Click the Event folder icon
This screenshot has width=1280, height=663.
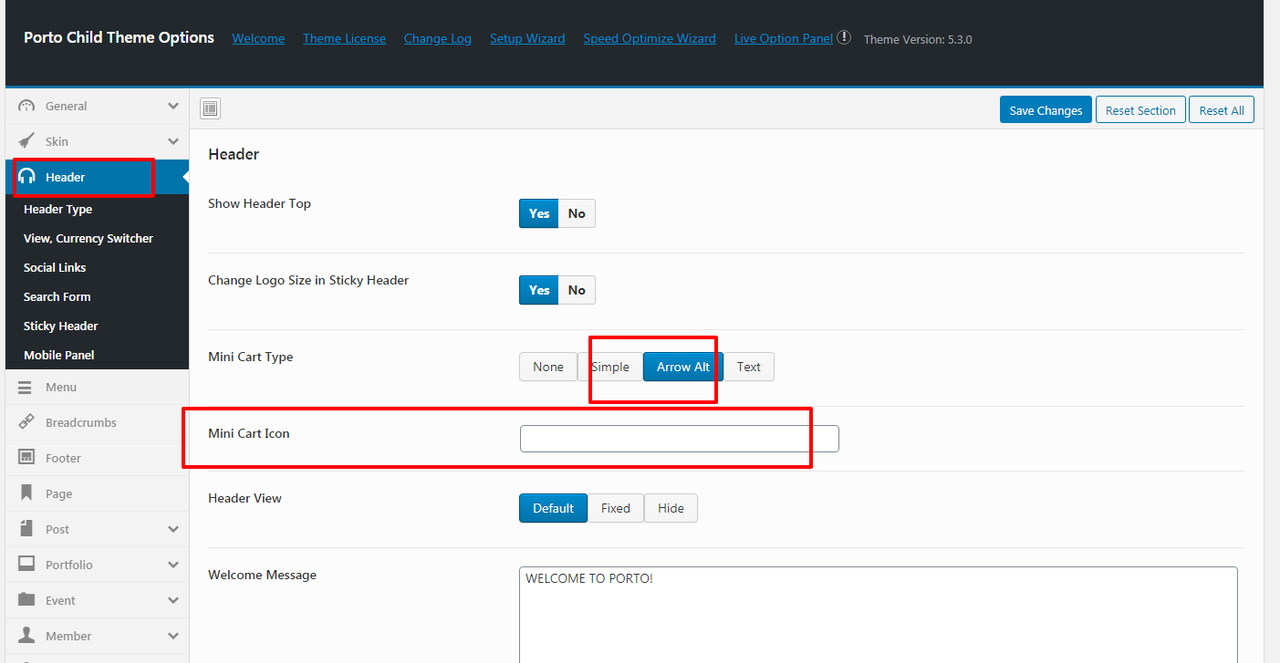coord(27,600)
